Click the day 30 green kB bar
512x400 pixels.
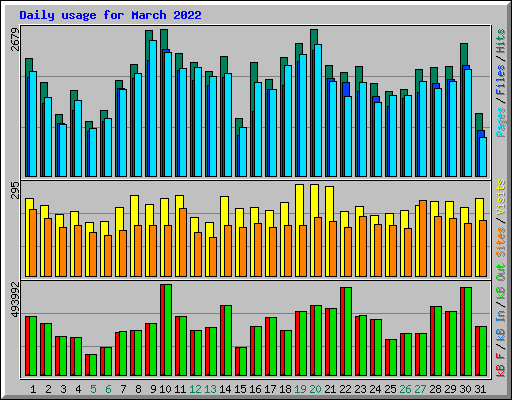468,332
